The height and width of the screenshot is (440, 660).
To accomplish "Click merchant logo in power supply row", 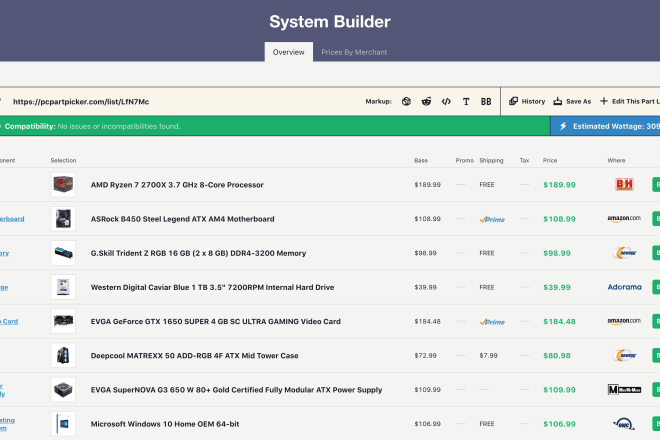I will tap(624, 389).
